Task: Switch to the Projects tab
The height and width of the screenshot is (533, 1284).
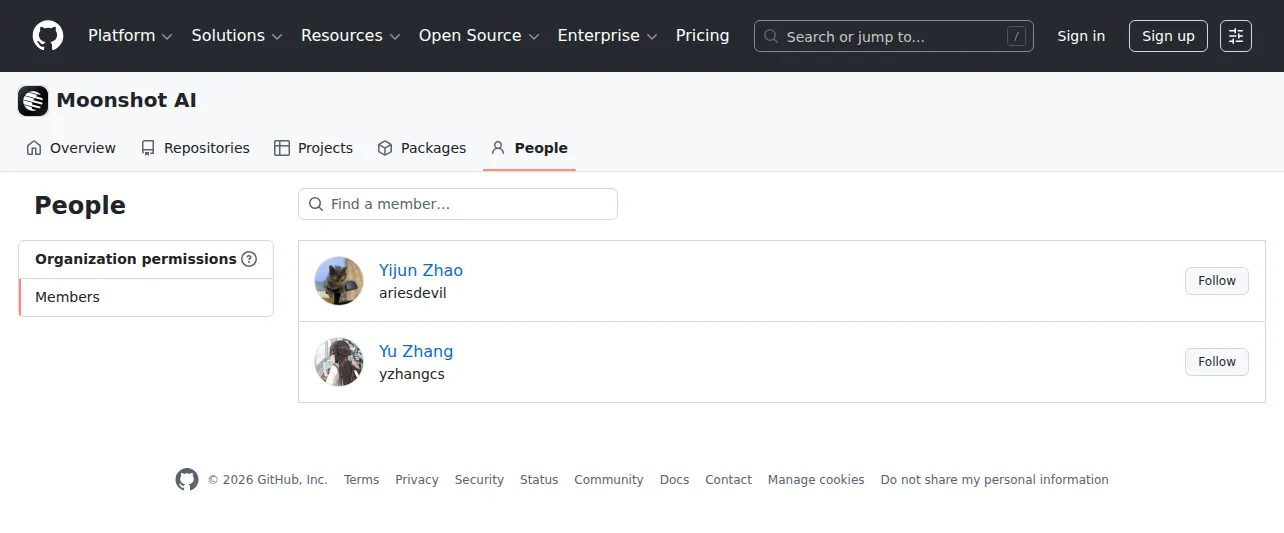Action: (x=314, y=148)
